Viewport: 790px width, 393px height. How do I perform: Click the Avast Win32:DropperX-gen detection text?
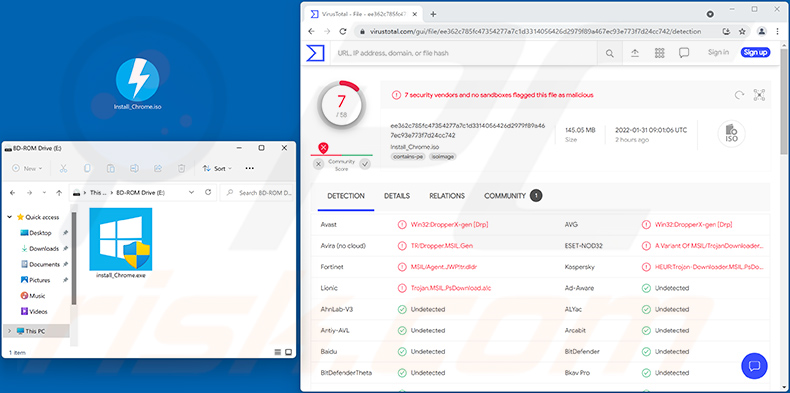click(449, 225)
